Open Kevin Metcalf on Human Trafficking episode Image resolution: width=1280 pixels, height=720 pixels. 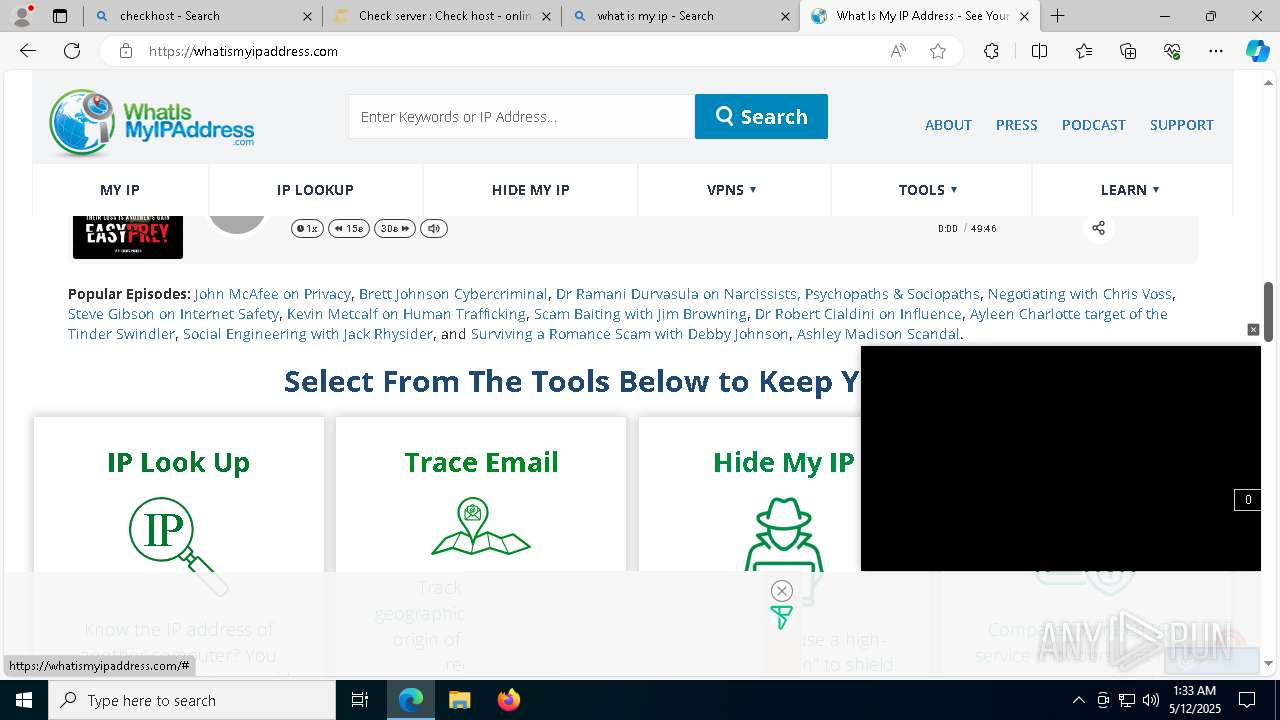(406, 314)
